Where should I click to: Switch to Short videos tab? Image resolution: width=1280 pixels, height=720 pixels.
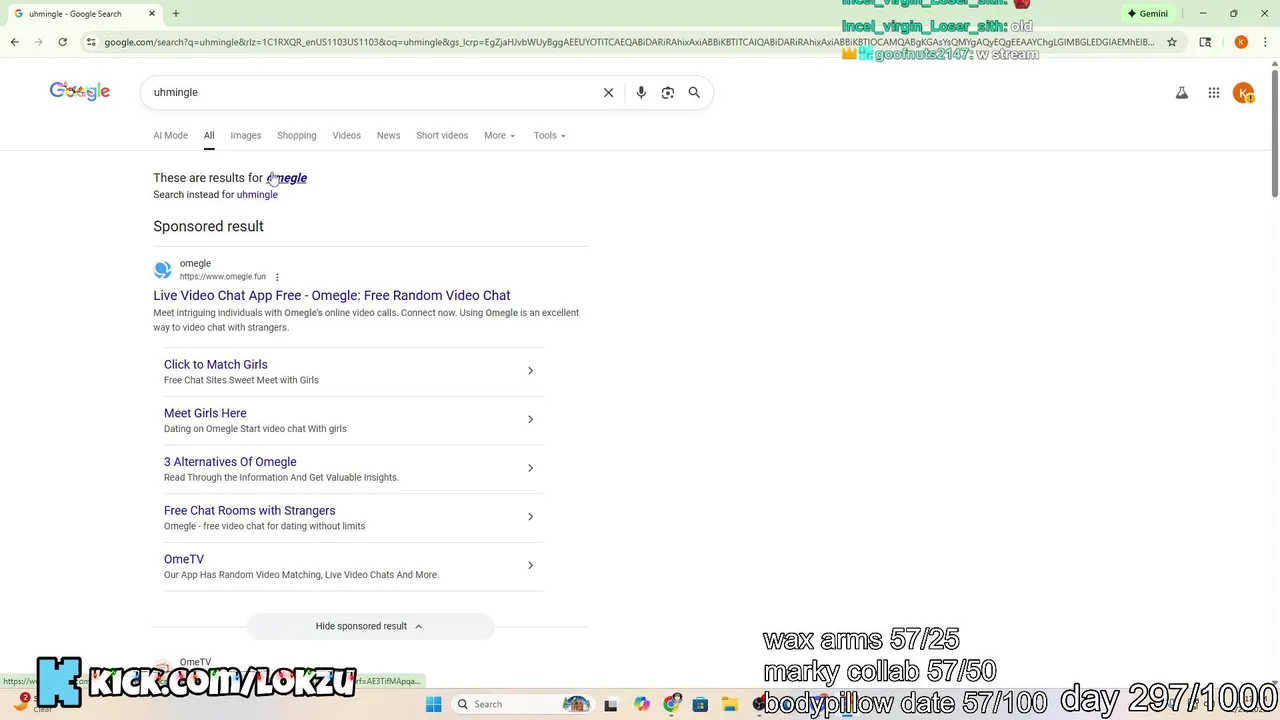[x=442, y=135]
